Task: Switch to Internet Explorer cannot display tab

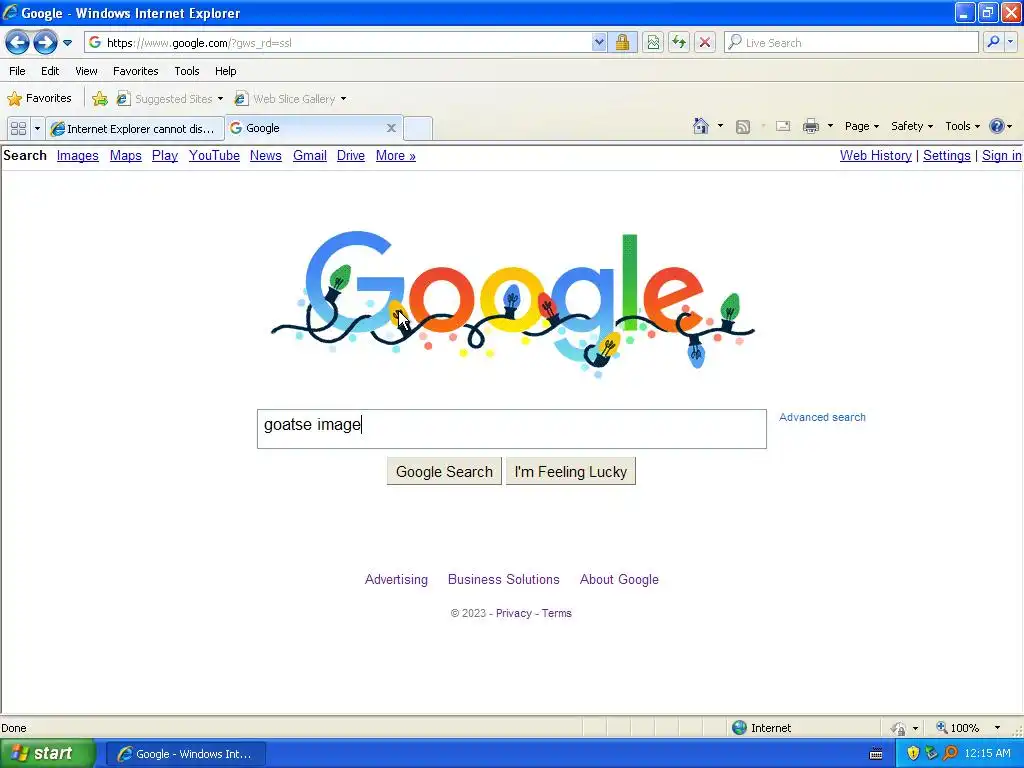Action: 135,129
